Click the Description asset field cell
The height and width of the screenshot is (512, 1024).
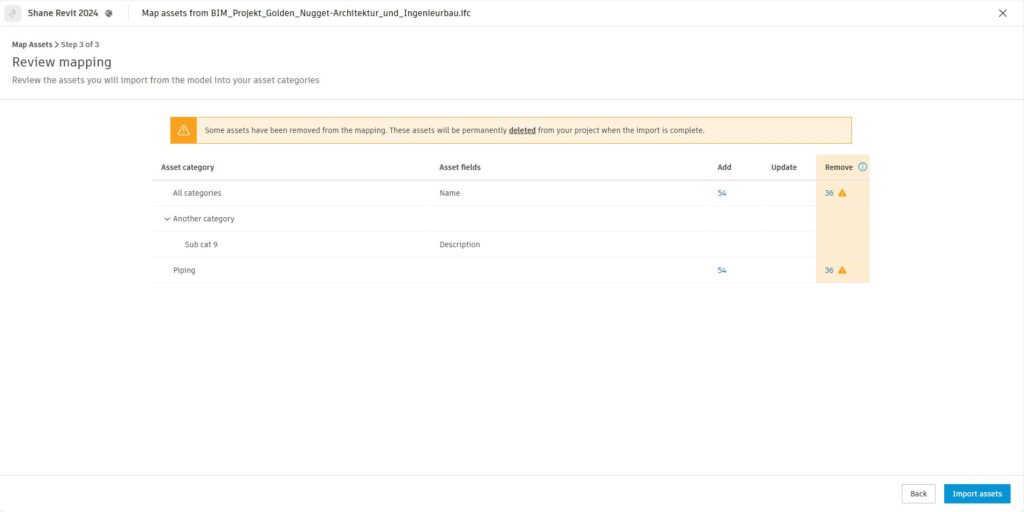[x=459, y=245]
